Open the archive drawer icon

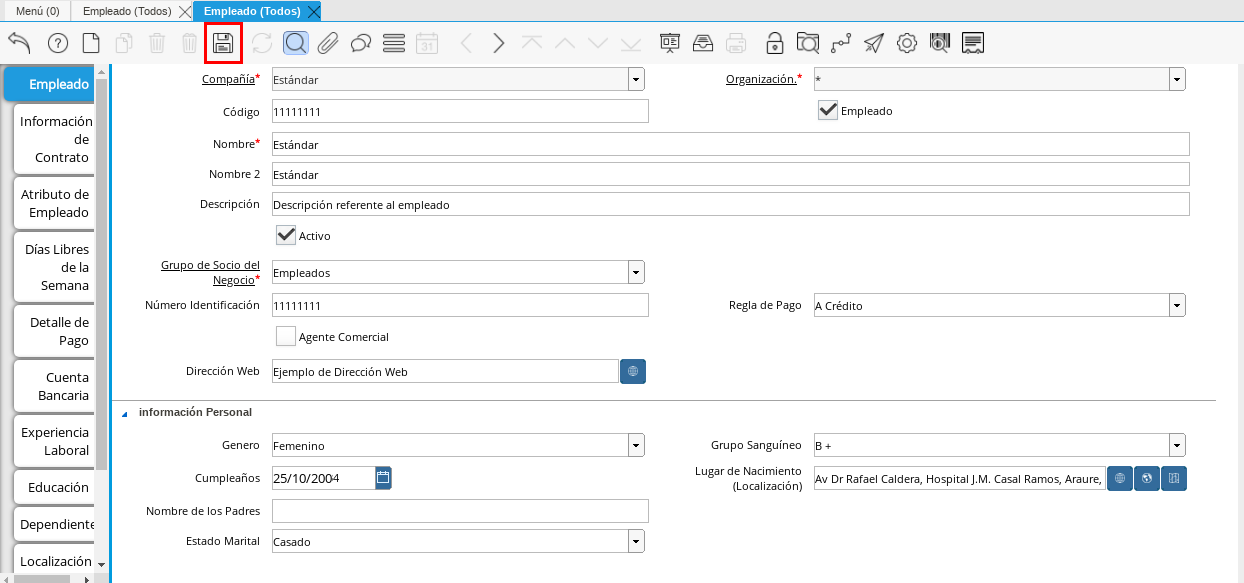(x=703, y=43)
